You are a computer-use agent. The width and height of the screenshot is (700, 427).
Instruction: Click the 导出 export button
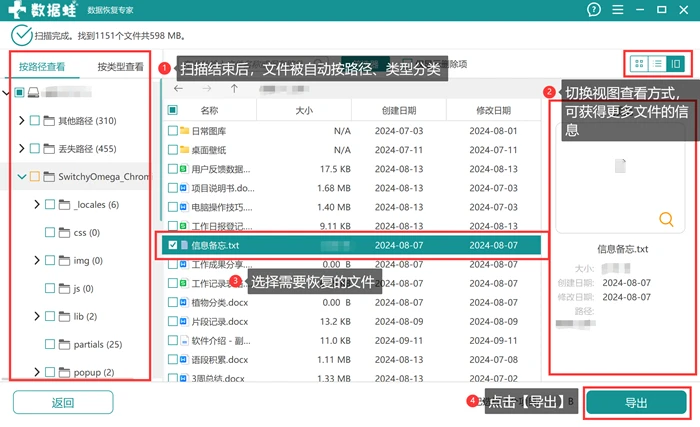636,403
